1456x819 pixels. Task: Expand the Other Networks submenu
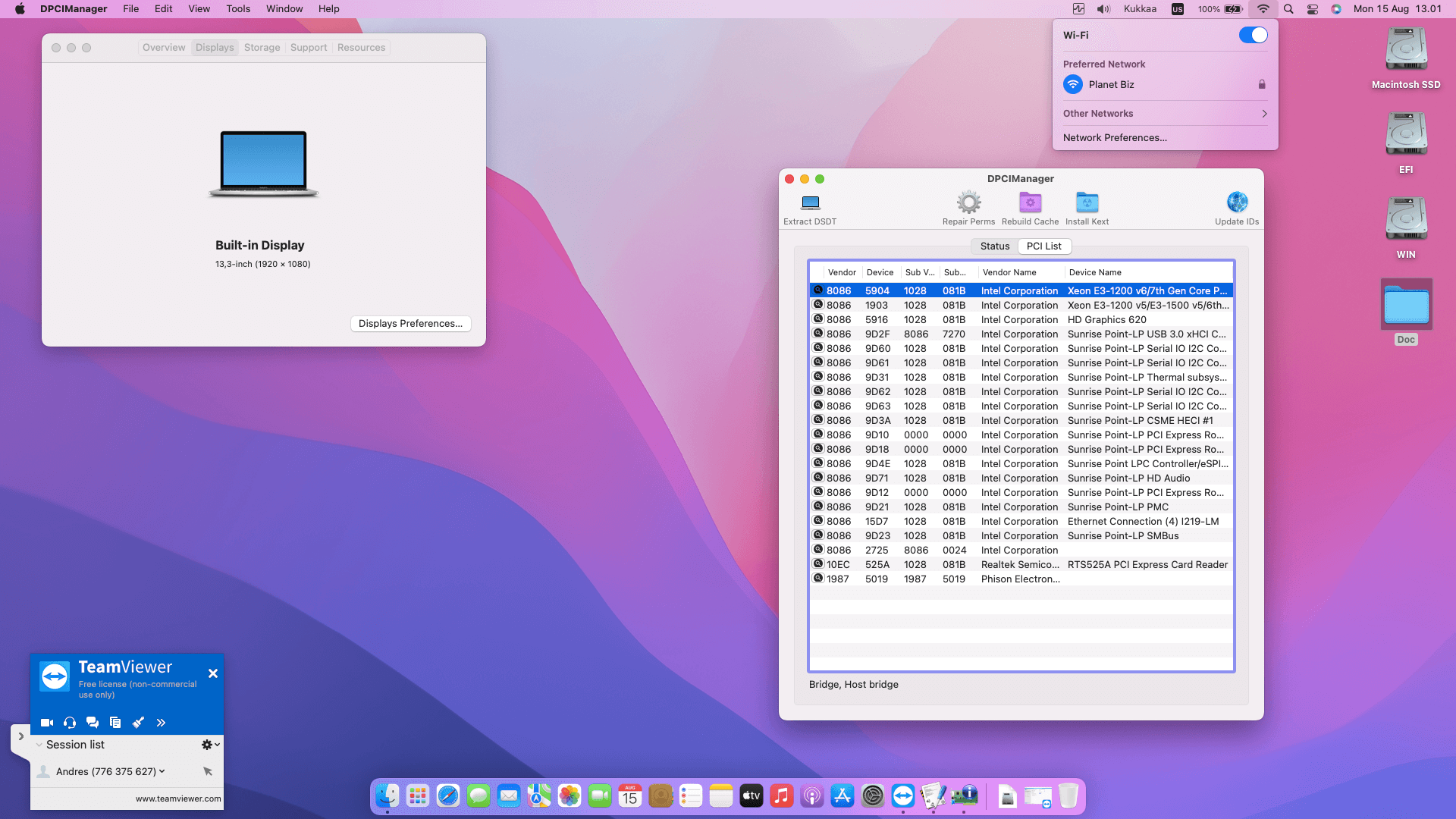pos(1165,114)
